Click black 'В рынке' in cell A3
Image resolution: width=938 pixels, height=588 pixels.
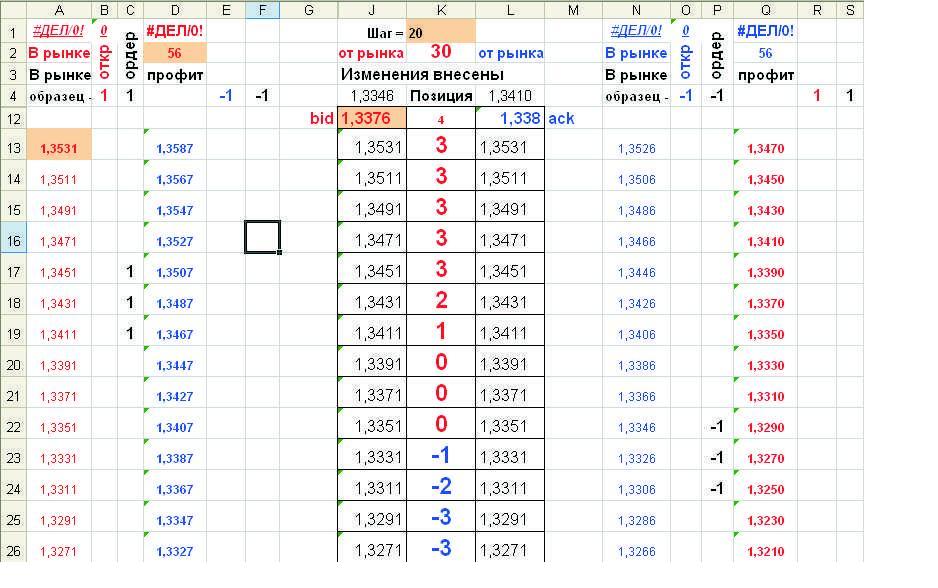(59, 75)
